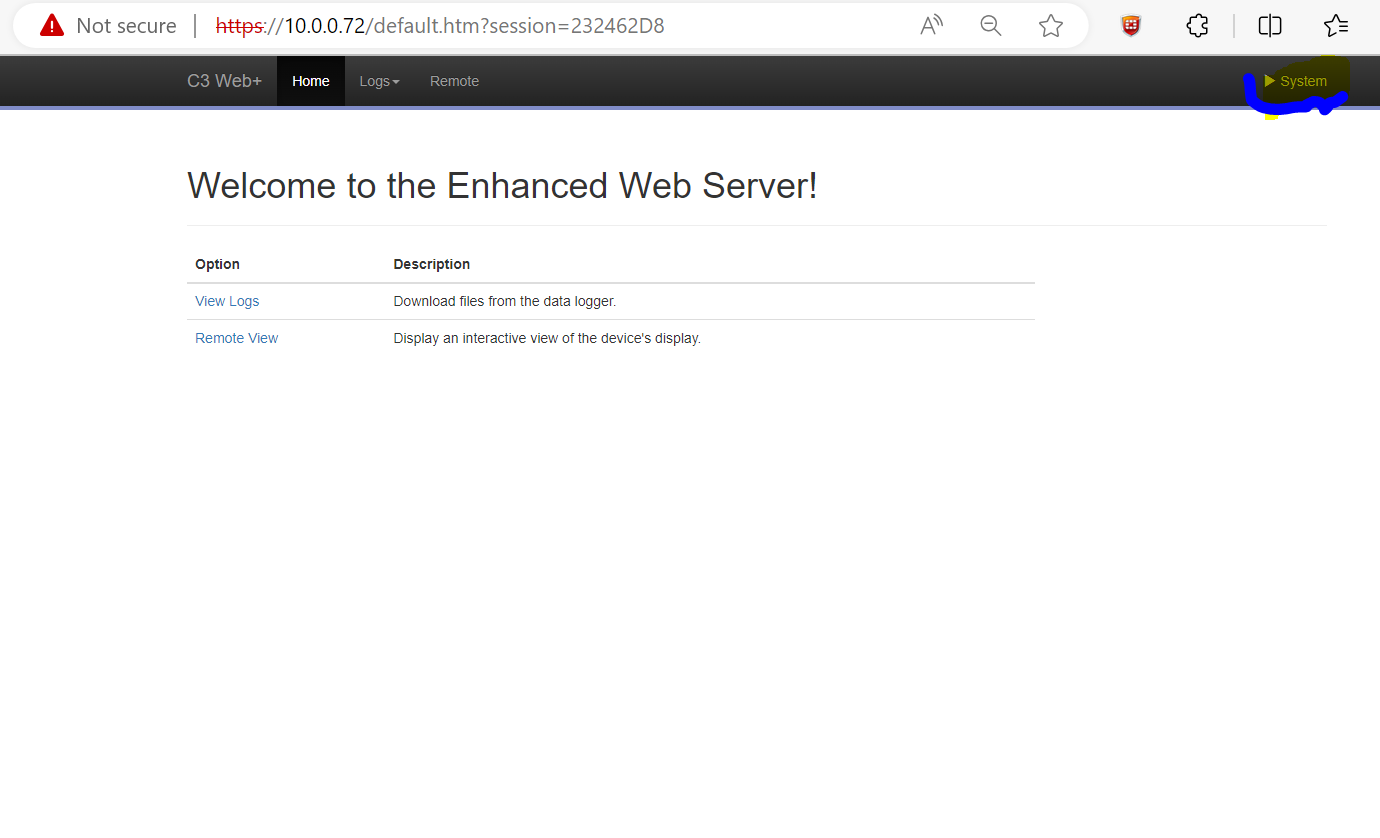This screenshot has width=1380, height=838.
Task: Toggle the split screen icon
Action: point(1270,26)
